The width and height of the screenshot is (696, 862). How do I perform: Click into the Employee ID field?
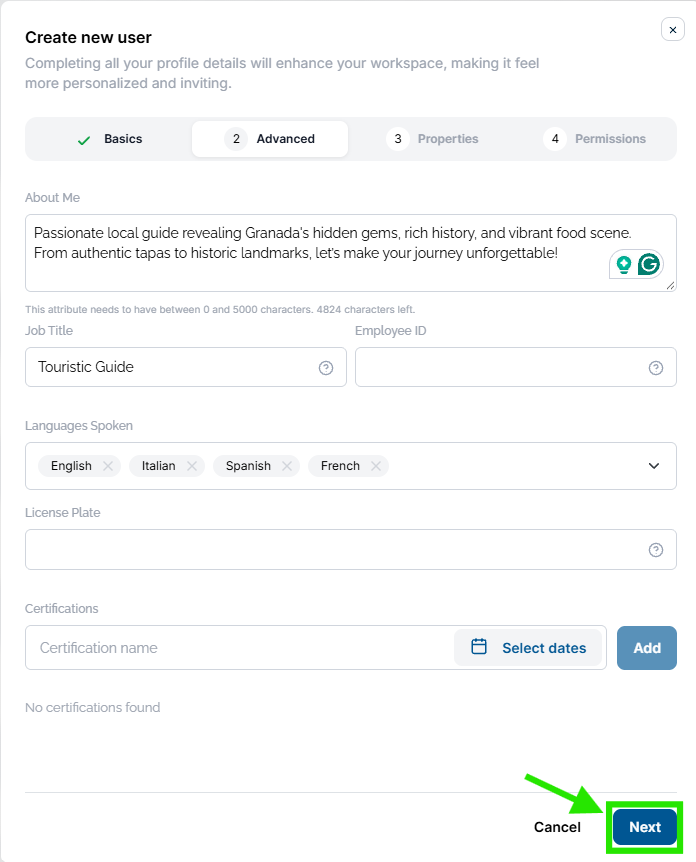pos(500,367)
